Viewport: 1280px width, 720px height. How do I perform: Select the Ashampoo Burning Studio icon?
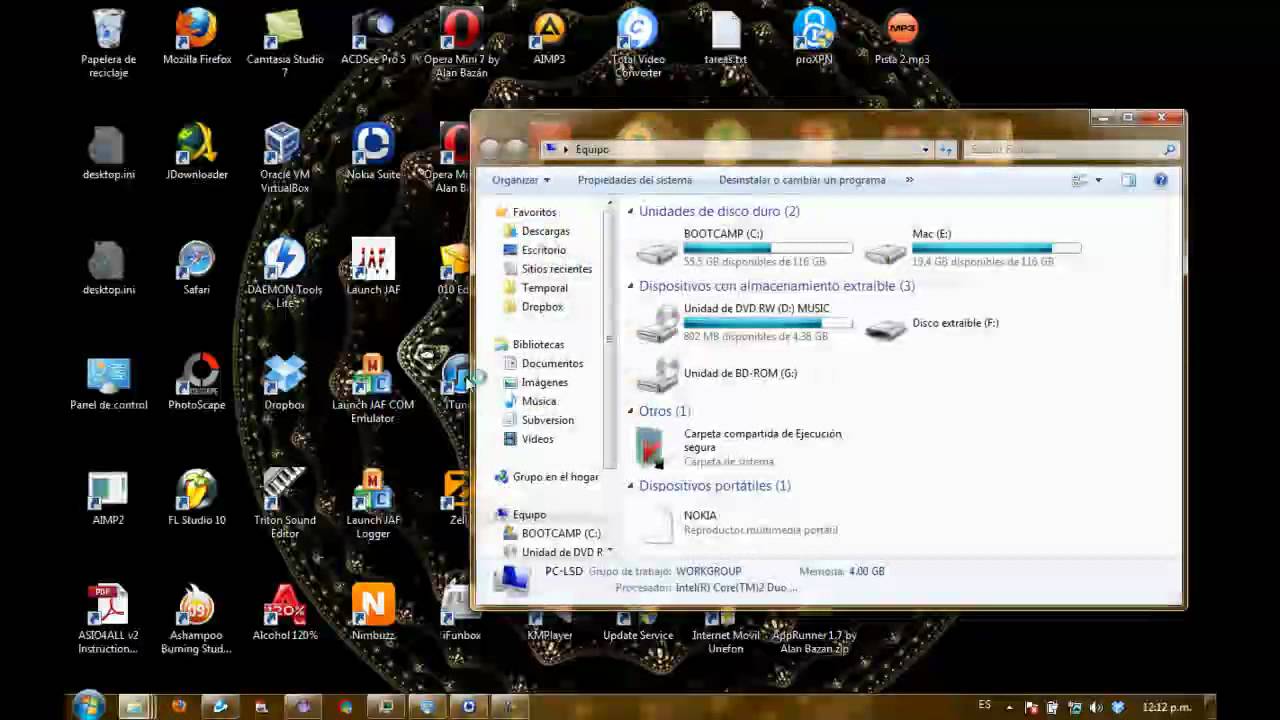197,619
